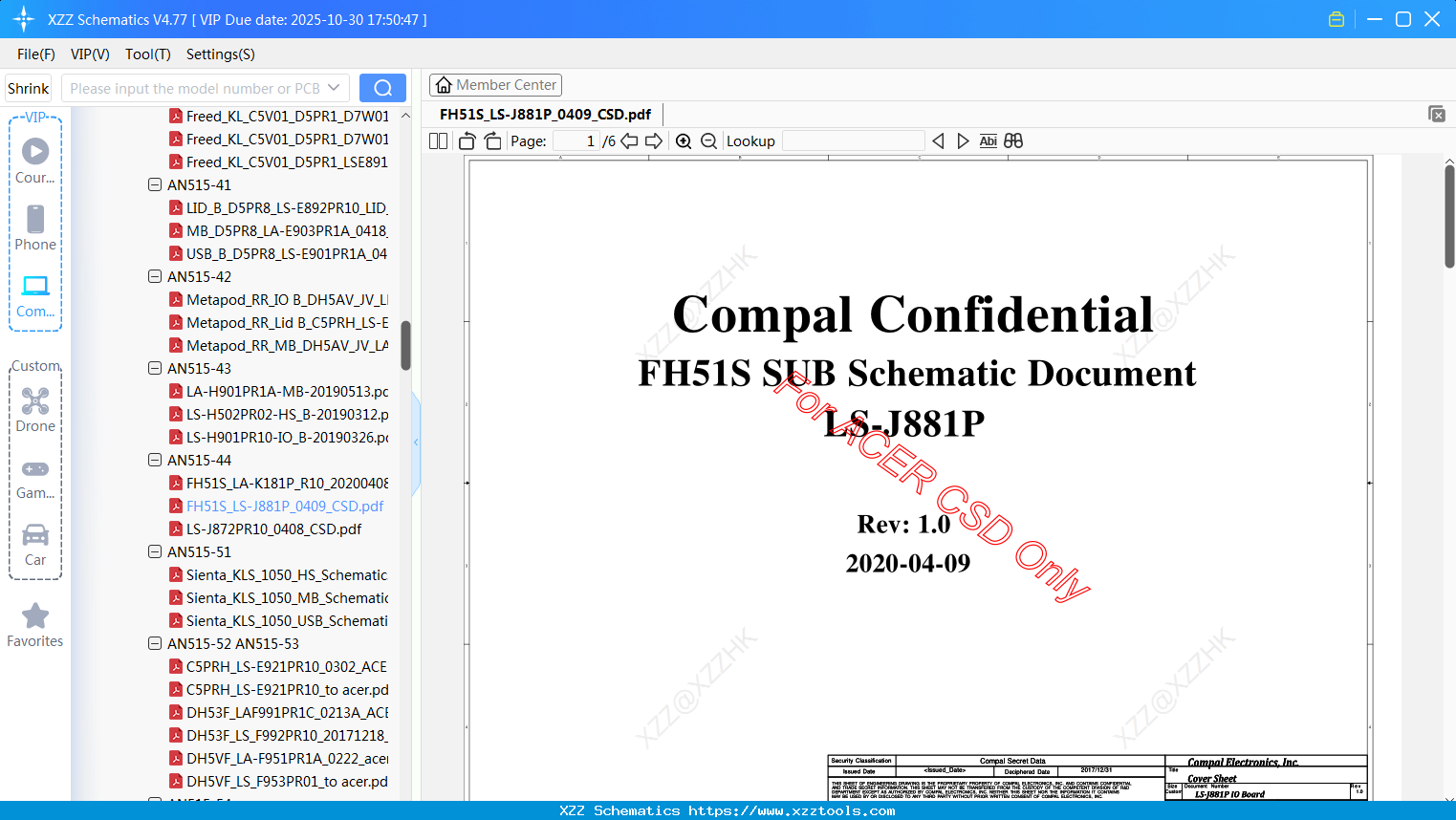Open Sienta_KLS_1050_MB_Schematic file
The width and height of the screenshot is (1456, 820).
[x=278, y=597]
